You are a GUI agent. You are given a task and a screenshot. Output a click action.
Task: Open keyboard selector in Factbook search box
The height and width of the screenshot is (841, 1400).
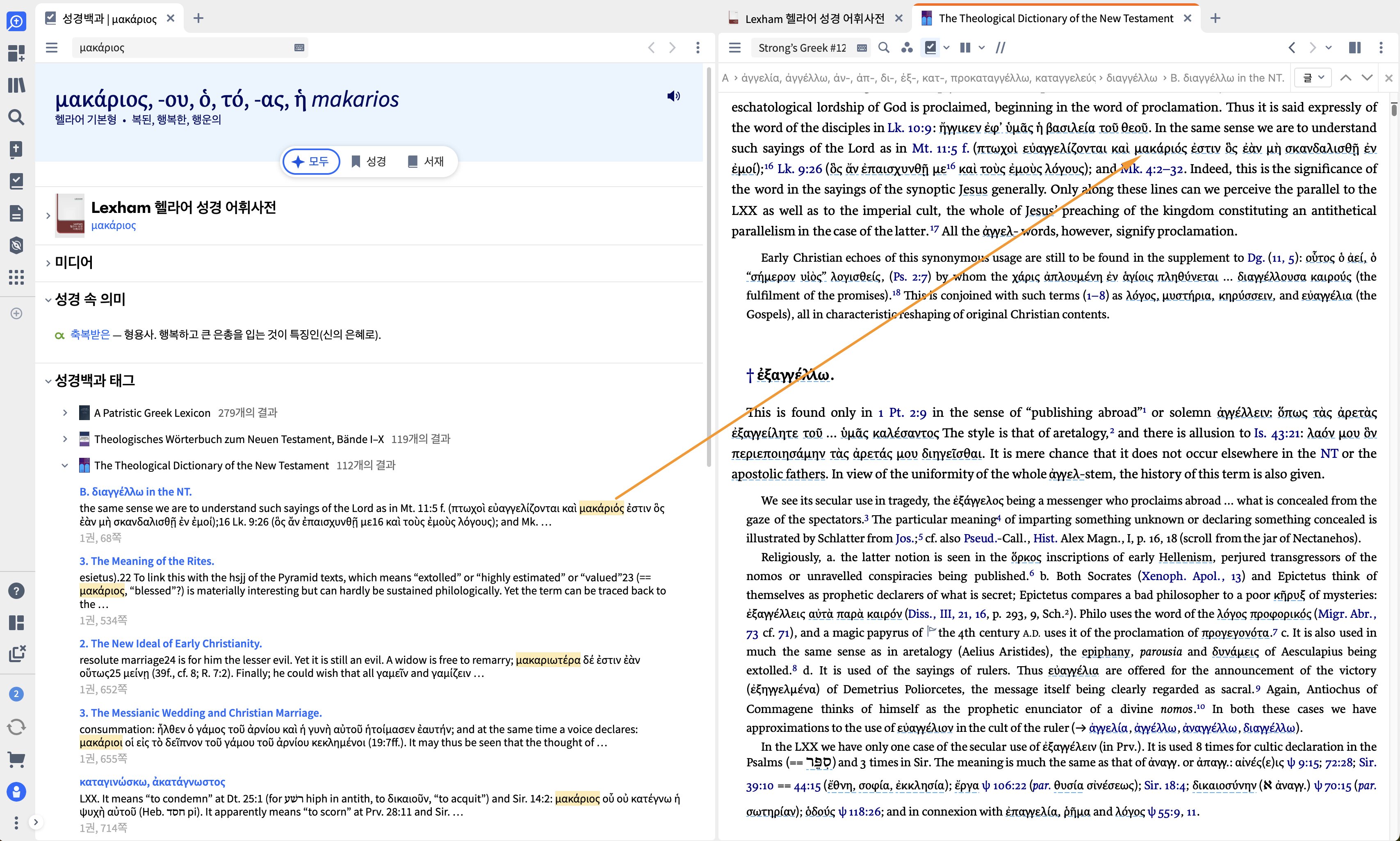[300, 48]
